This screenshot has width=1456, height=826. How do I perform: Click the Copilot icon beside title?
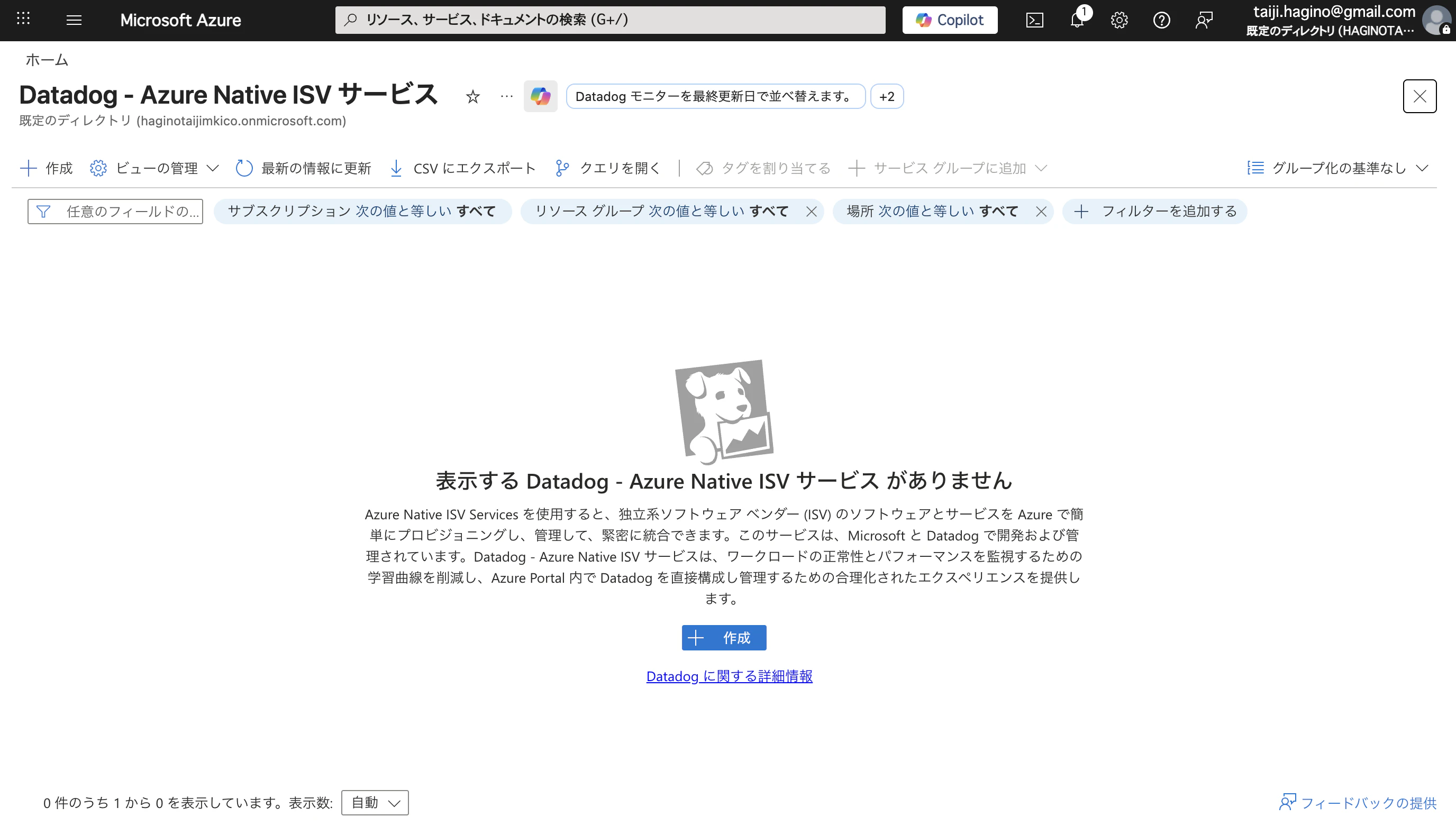[540, 96]
